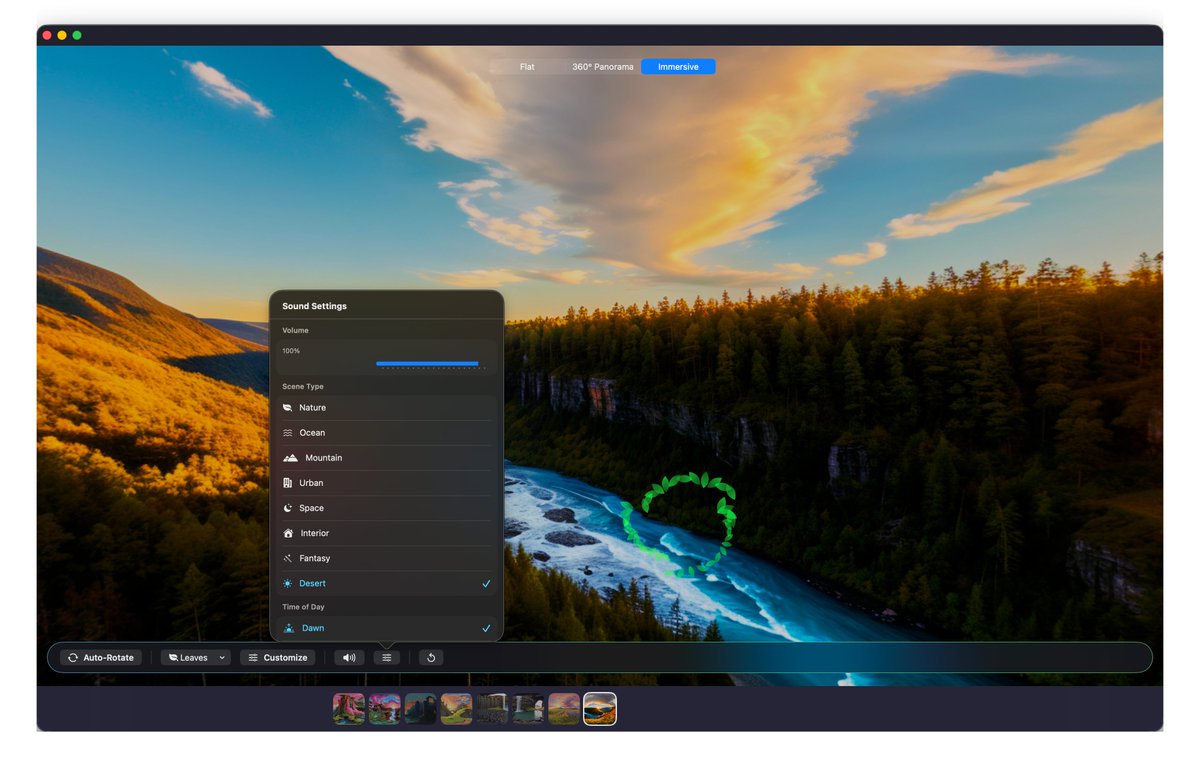This screenshot has width=1200, height=780.
Task: Toggle the Auto-Rotate button
Action: click(100, 658)
